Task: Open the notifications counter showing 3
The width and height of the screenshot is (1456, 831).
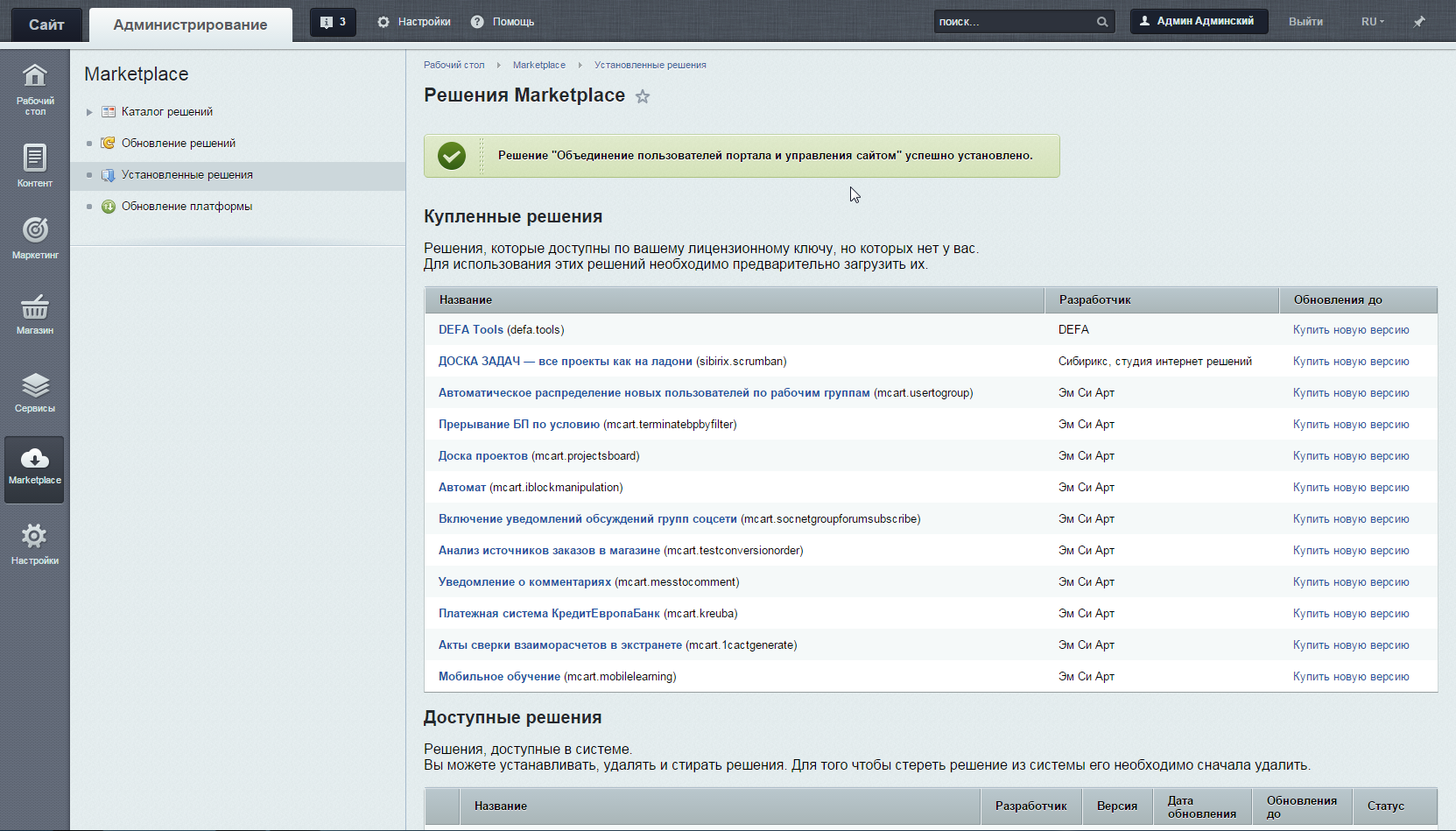Action: 334,22
